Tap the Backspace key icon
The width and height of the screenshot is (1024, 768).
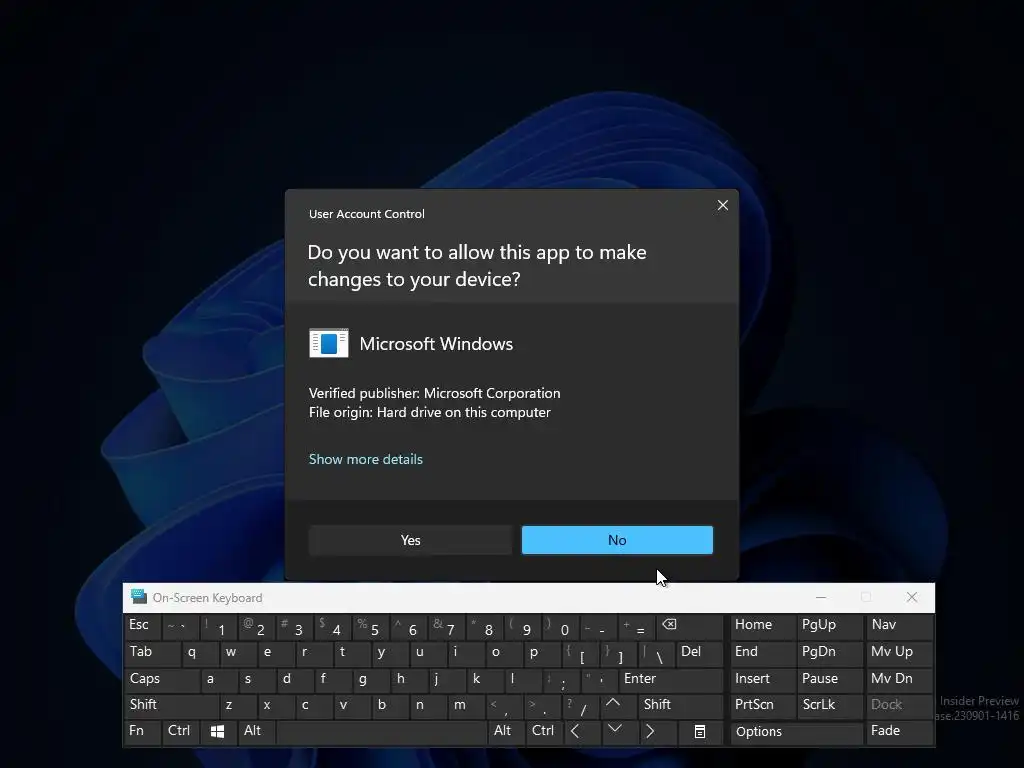687,626
